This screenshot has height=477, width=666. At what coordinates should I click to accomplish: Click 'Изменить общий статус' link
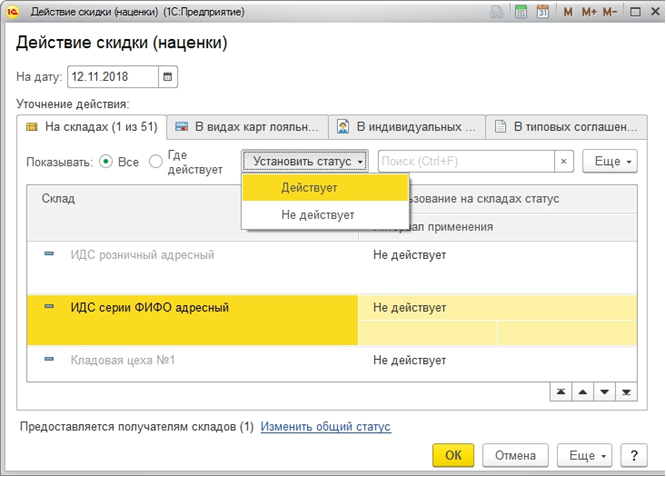325,427
